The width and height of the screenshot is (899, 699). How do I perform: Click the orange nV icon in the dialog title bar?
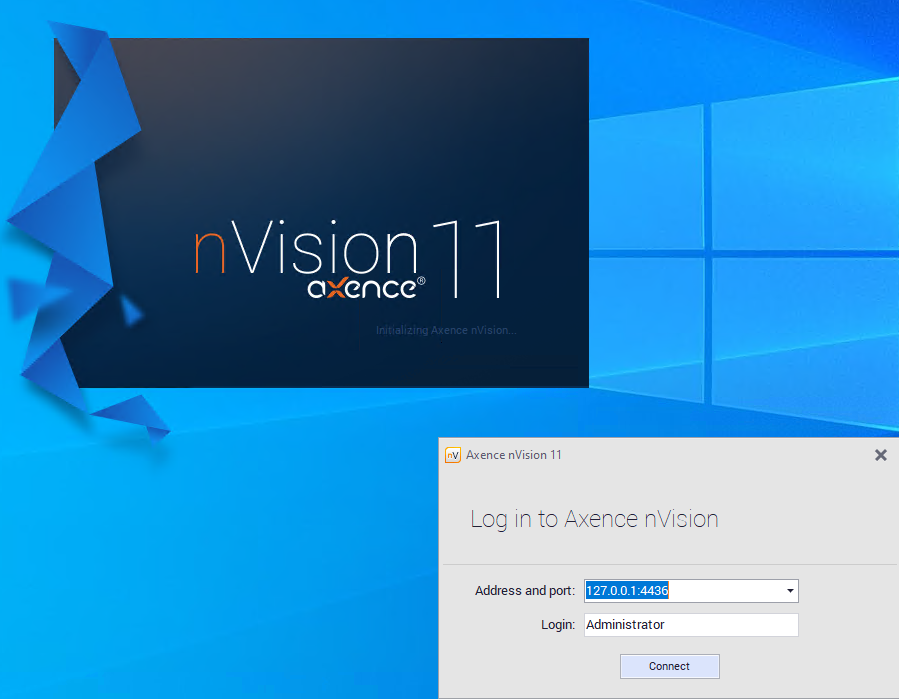point(453,455)
